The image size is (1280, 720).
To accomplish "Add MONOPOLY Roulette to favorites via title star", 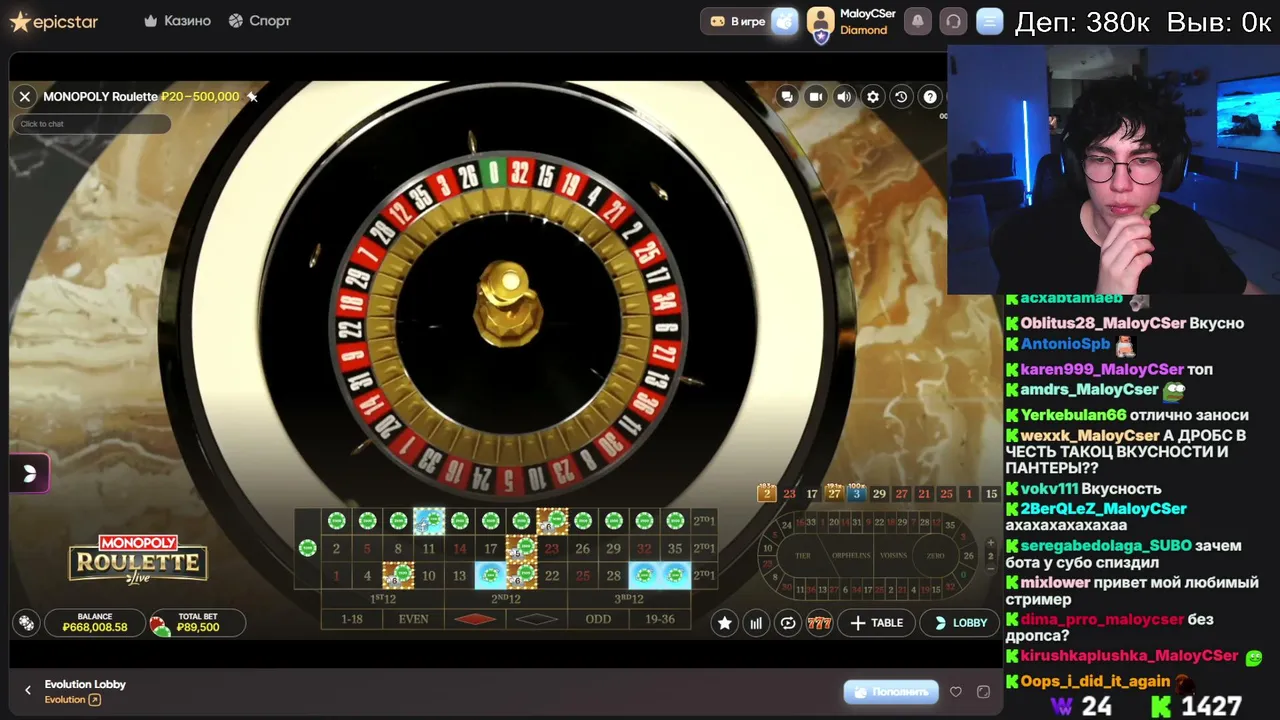I will tap(252, 96).
